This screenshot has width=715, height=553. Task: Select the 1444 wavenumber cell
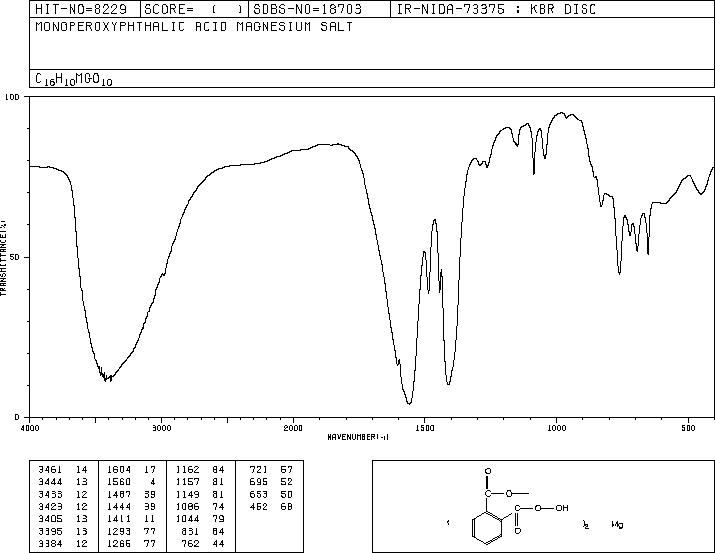(119, 506)
